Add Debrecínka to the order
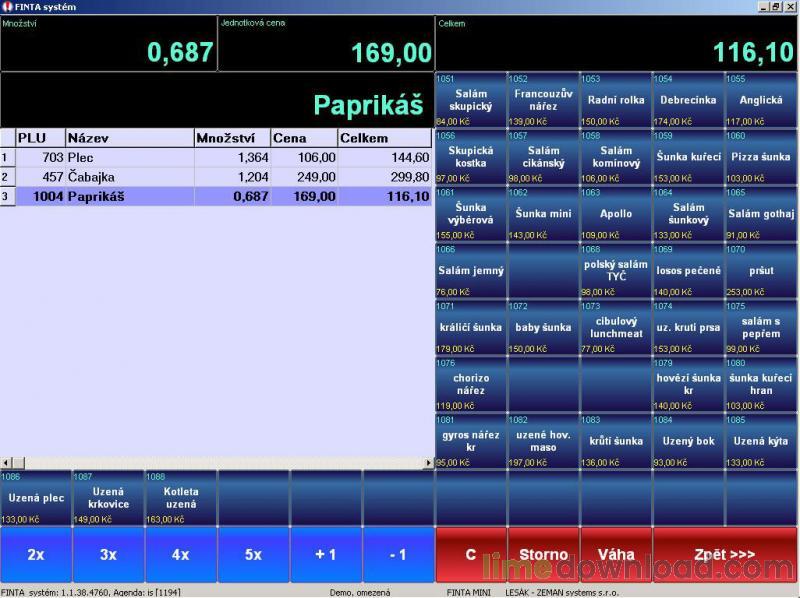The image size is (800, 598). [x=688, y=100]
